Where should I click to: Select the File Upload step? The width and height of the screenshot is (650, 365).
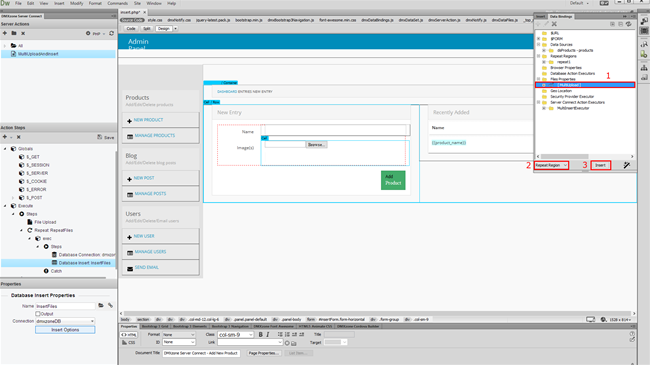[45, 222]
